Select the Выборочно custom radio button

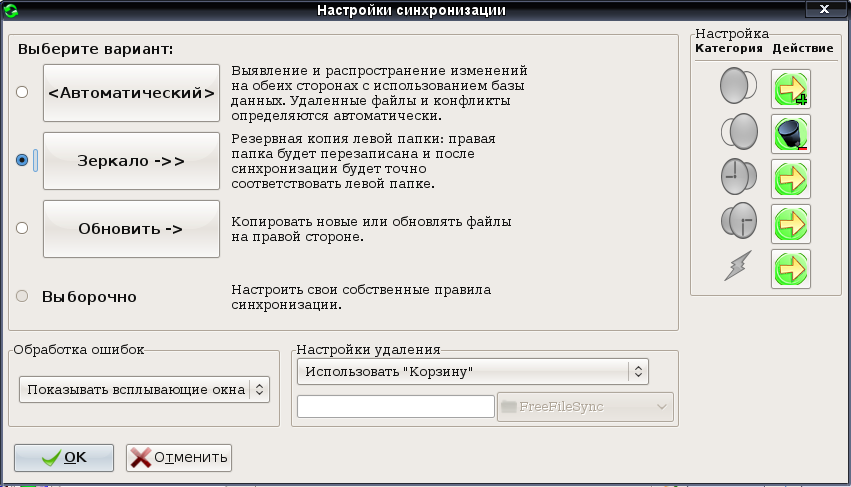(x=22, y=296)
